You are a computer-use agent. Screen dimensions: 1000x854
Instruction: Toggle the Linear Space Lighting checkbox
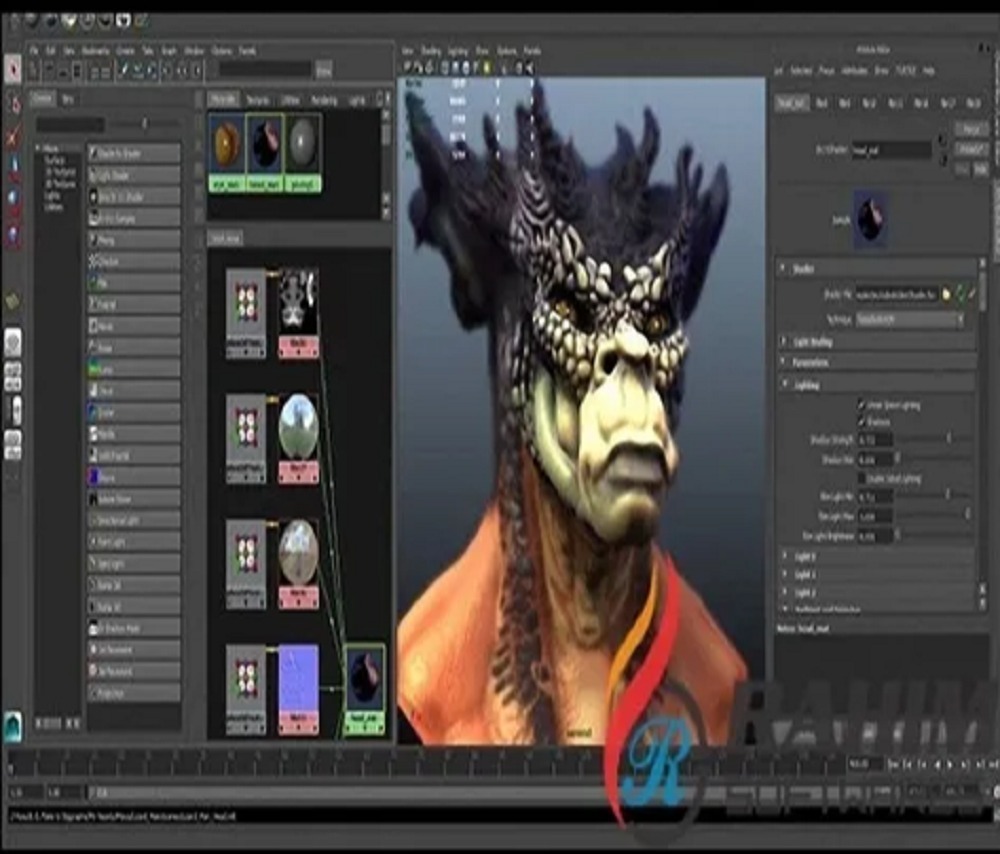coord(861,404)
